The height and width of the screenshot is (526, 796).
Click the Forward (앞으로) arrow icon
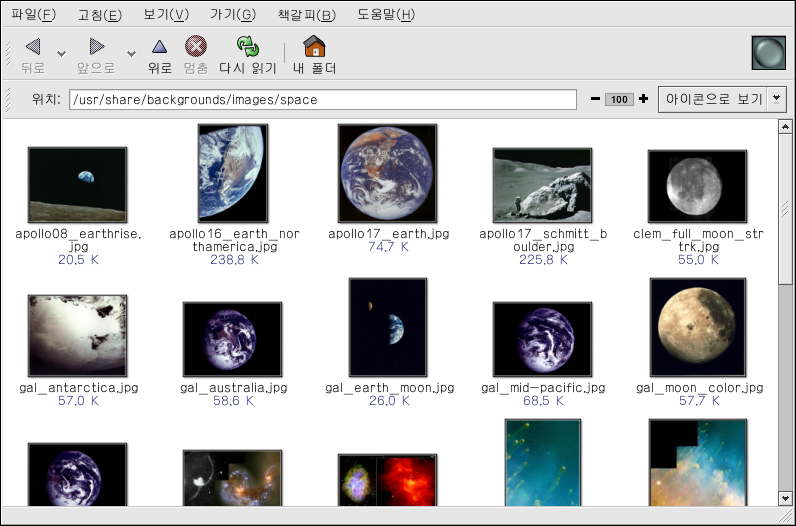(x=96, y=46)
